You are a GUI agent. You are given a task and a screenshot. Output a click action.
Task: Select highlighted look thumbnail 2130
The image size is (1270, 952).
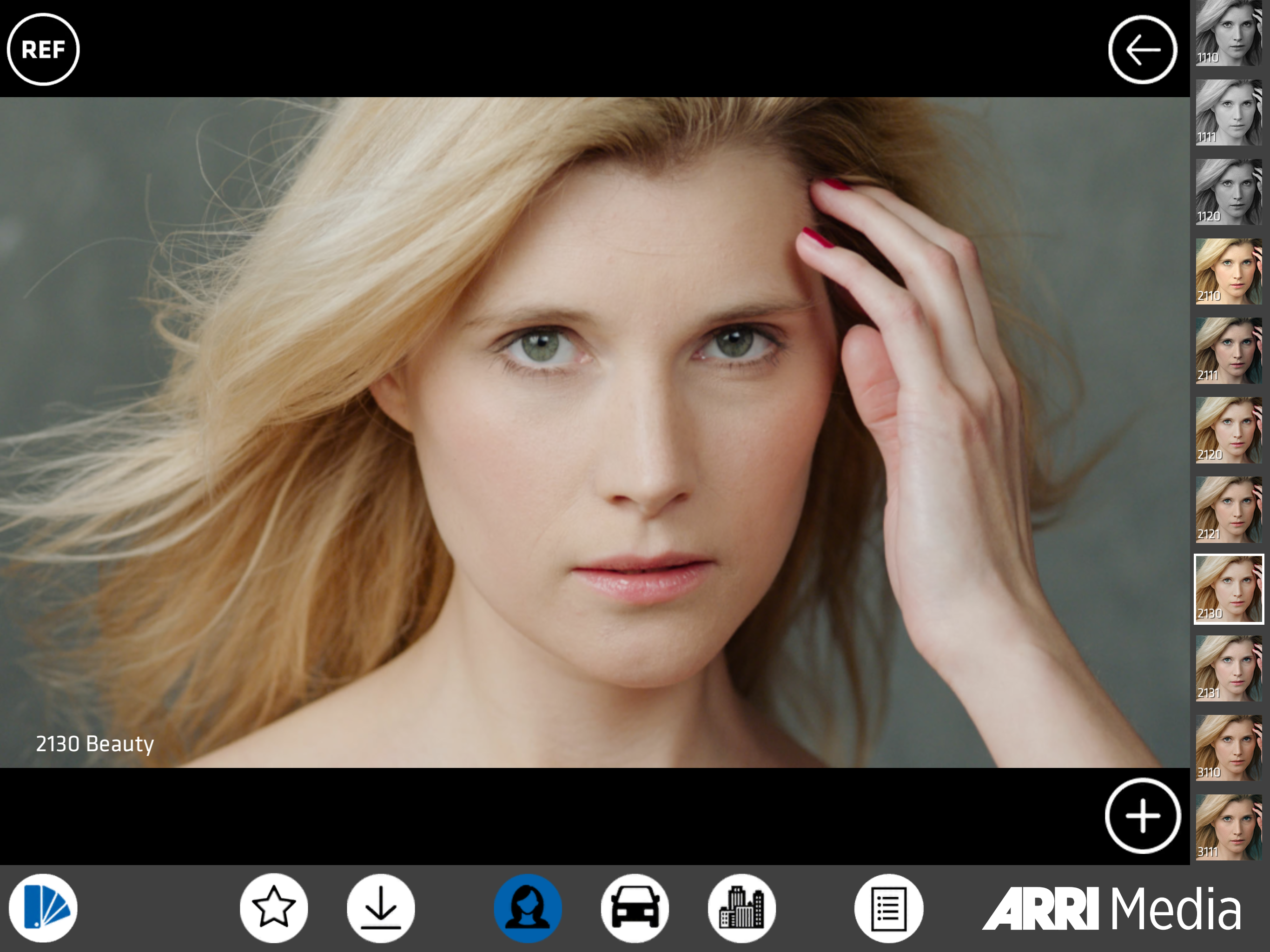click(1229, 588)
